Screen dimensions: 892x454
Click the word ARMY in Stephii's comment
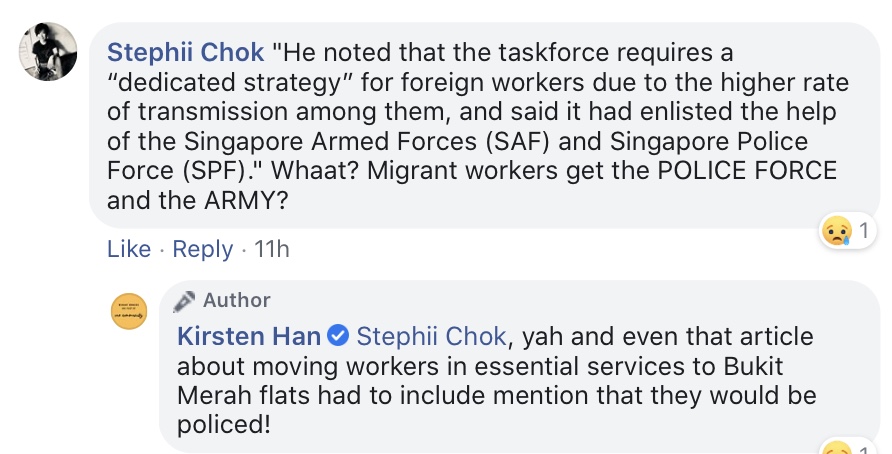point(238,200)
